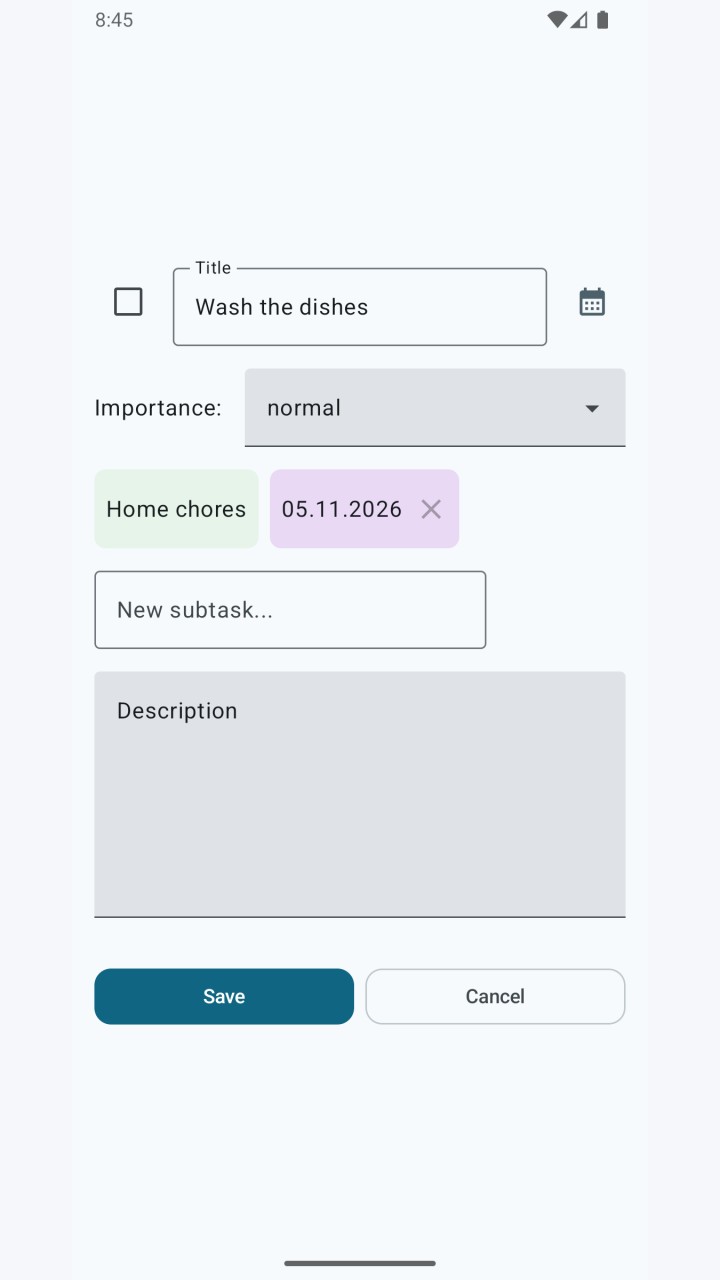The width and height of the screenshot is (720, 1280).
Task: Tap the 05.11.2026 date chip text
Action: (342, 509)
